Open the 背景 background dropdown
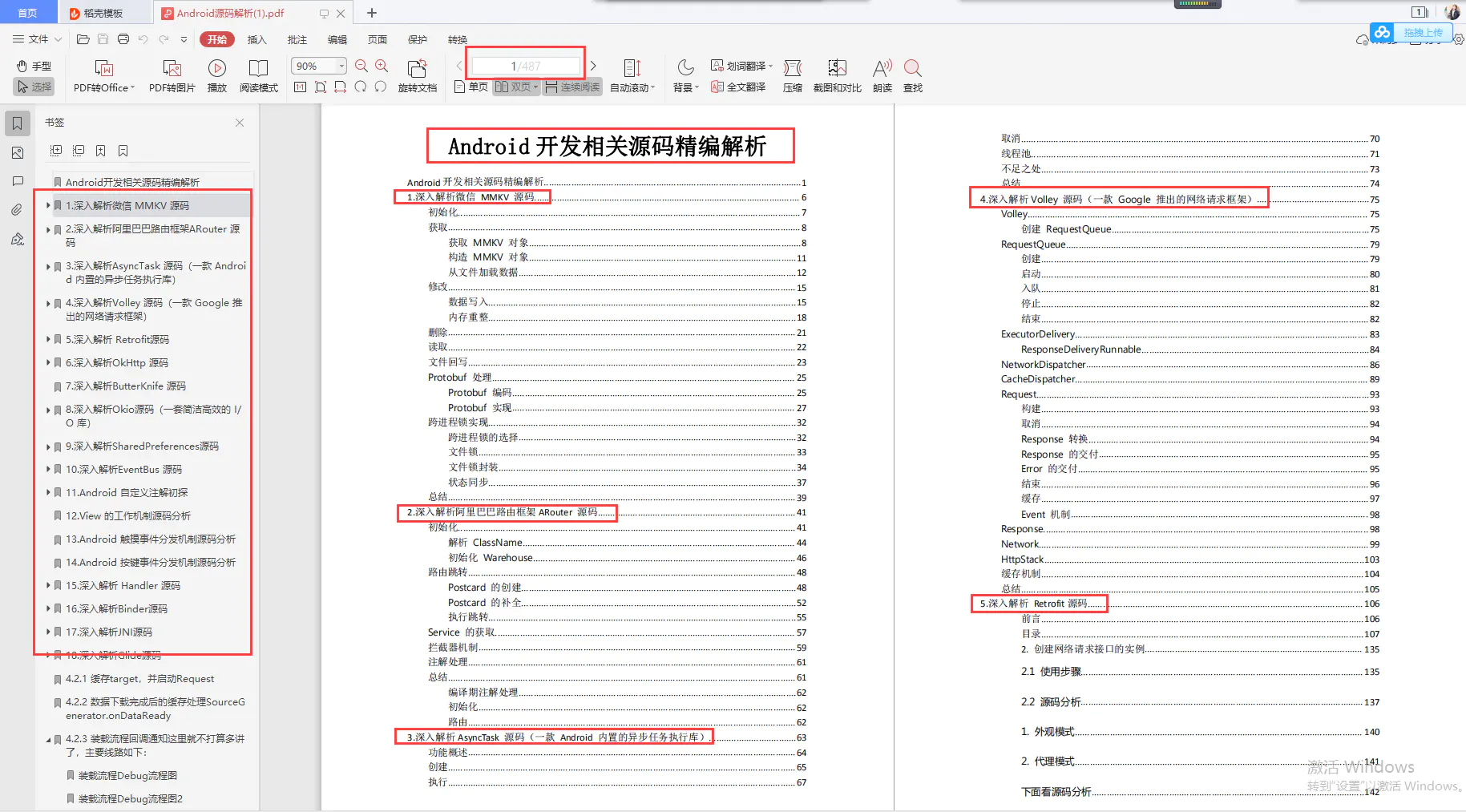The height and width of the screenshot is (812, 1466). [686, 76]
